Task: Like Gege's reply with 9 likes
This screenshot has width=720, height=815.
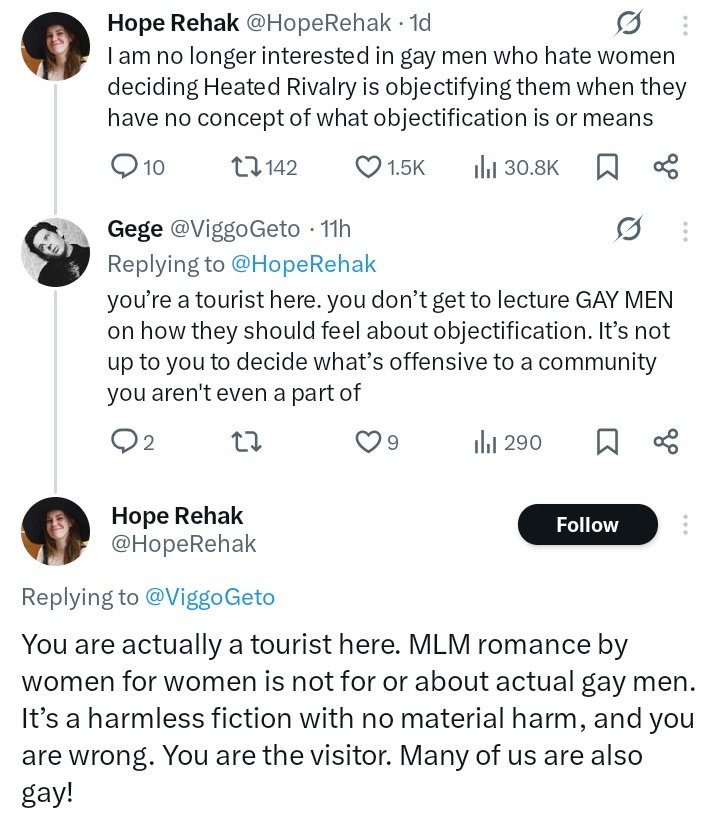Action: click(x=369, y=441)
